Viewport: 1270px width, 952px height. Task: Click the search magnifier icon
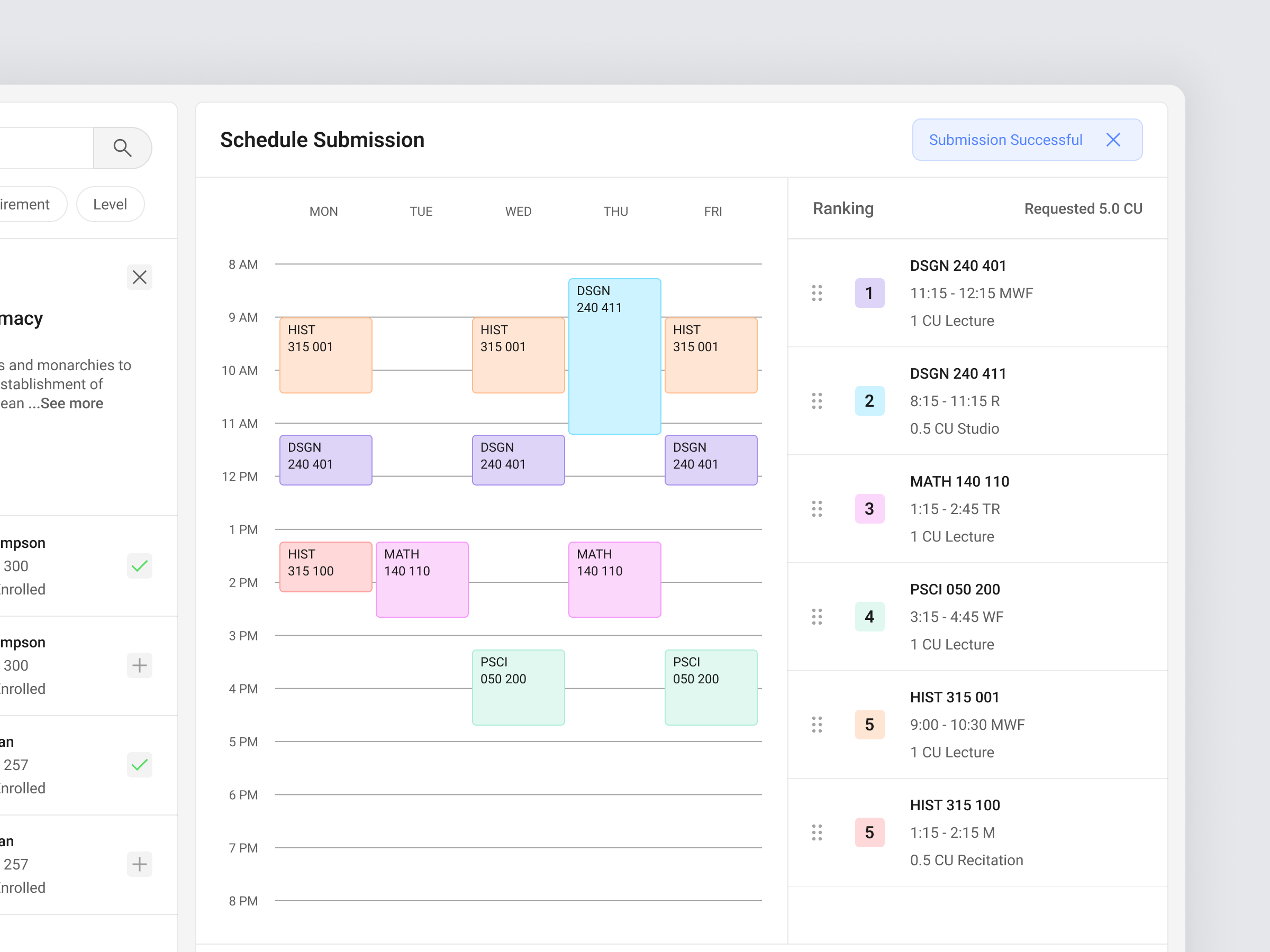[122, 148]
